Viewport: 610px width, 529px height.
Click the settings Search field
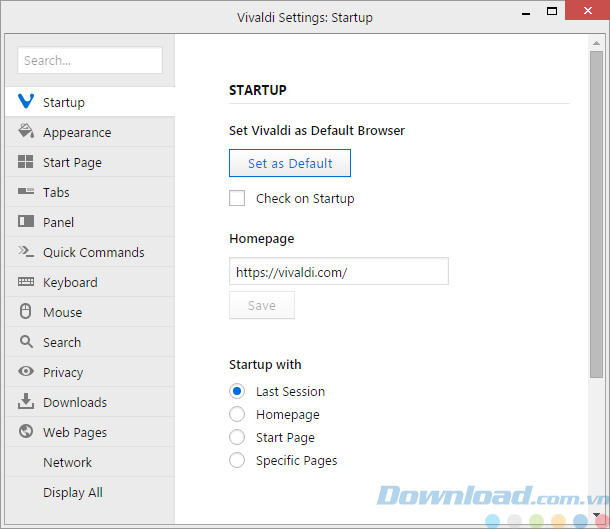coord(90,60)
